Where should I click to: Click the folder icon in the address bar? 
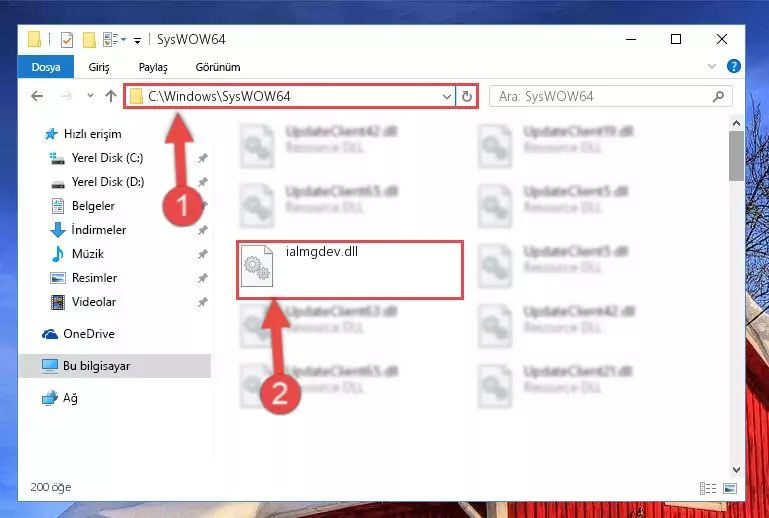(x=136, y=96)
